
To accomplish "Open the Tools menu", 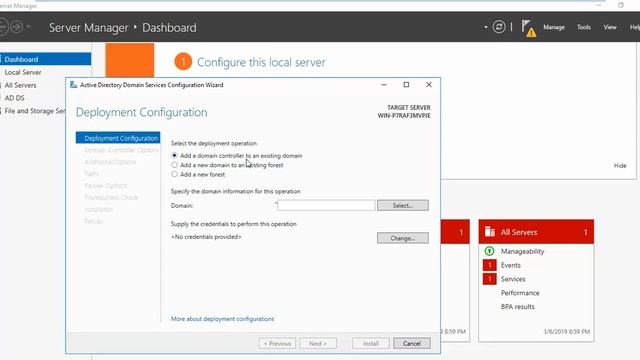I will [584, 27].
